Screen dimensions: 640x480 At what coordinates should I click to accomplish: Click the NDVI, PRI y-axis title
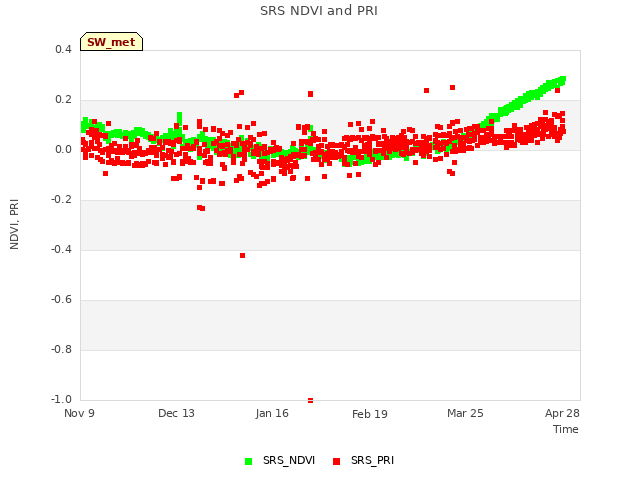(14, 224)
